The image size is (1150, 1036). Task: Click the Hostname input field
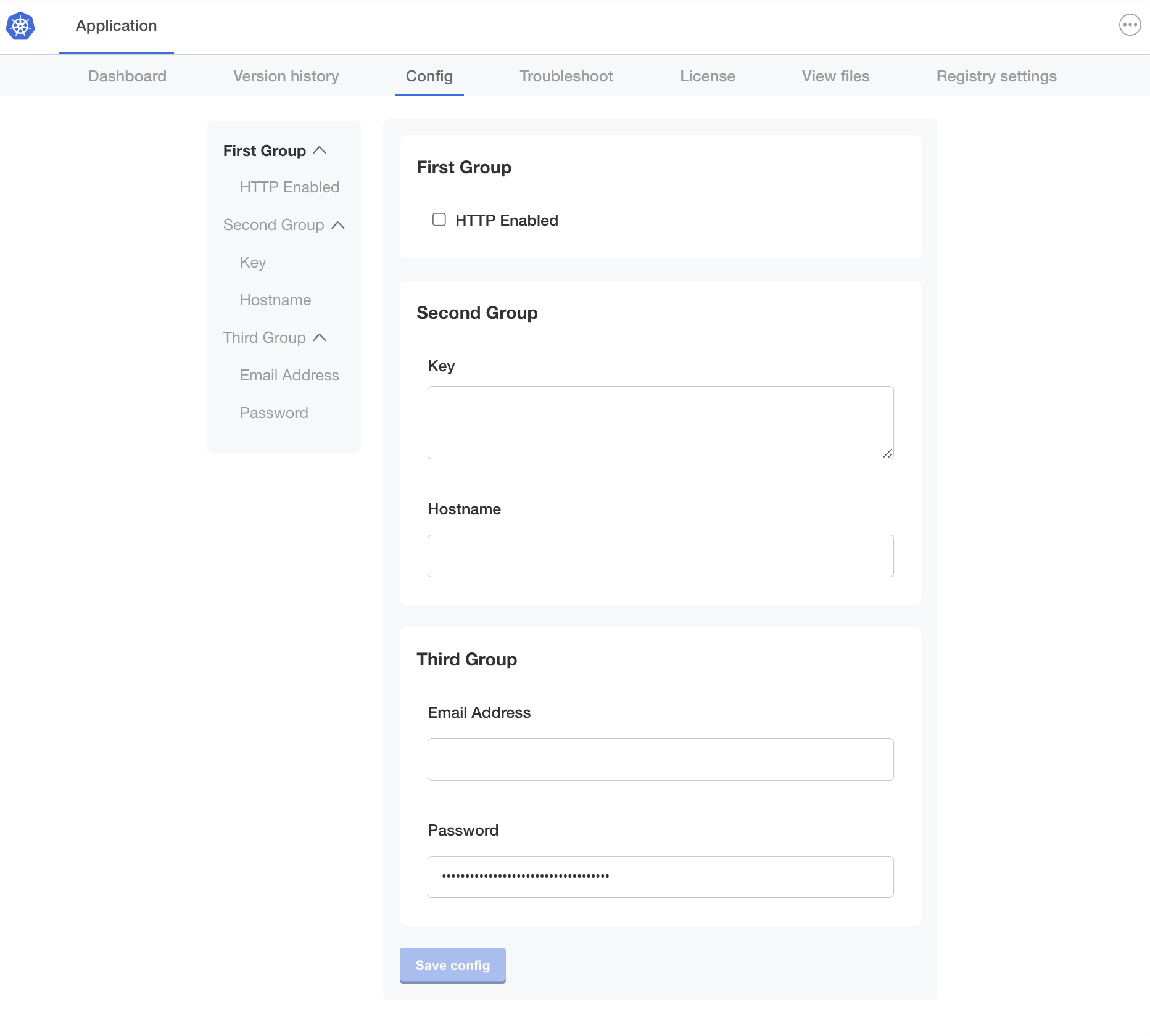tap(660, 556)
